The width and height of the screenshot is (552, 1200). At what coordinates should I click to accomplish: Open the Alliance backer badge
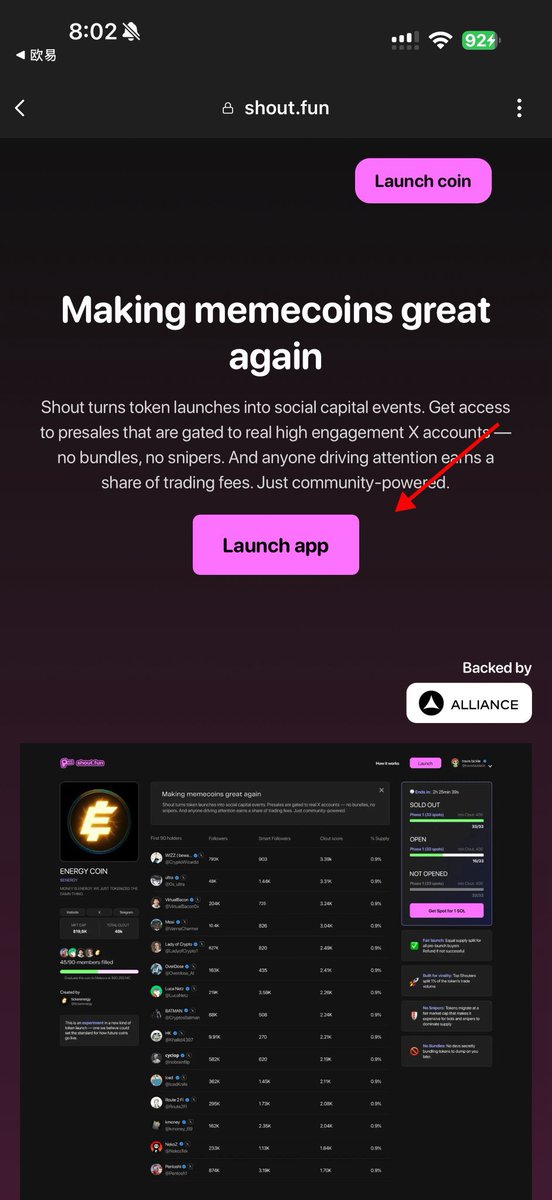tap(469, 703)
